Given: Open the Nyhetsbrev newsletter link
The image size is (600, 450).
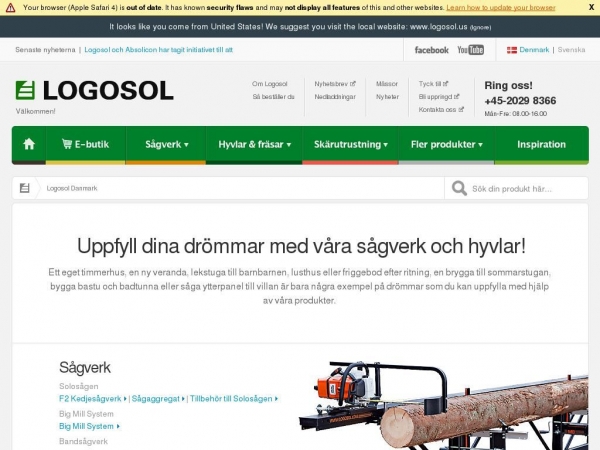Looking at the screenshot, I should tap(335, 84).
